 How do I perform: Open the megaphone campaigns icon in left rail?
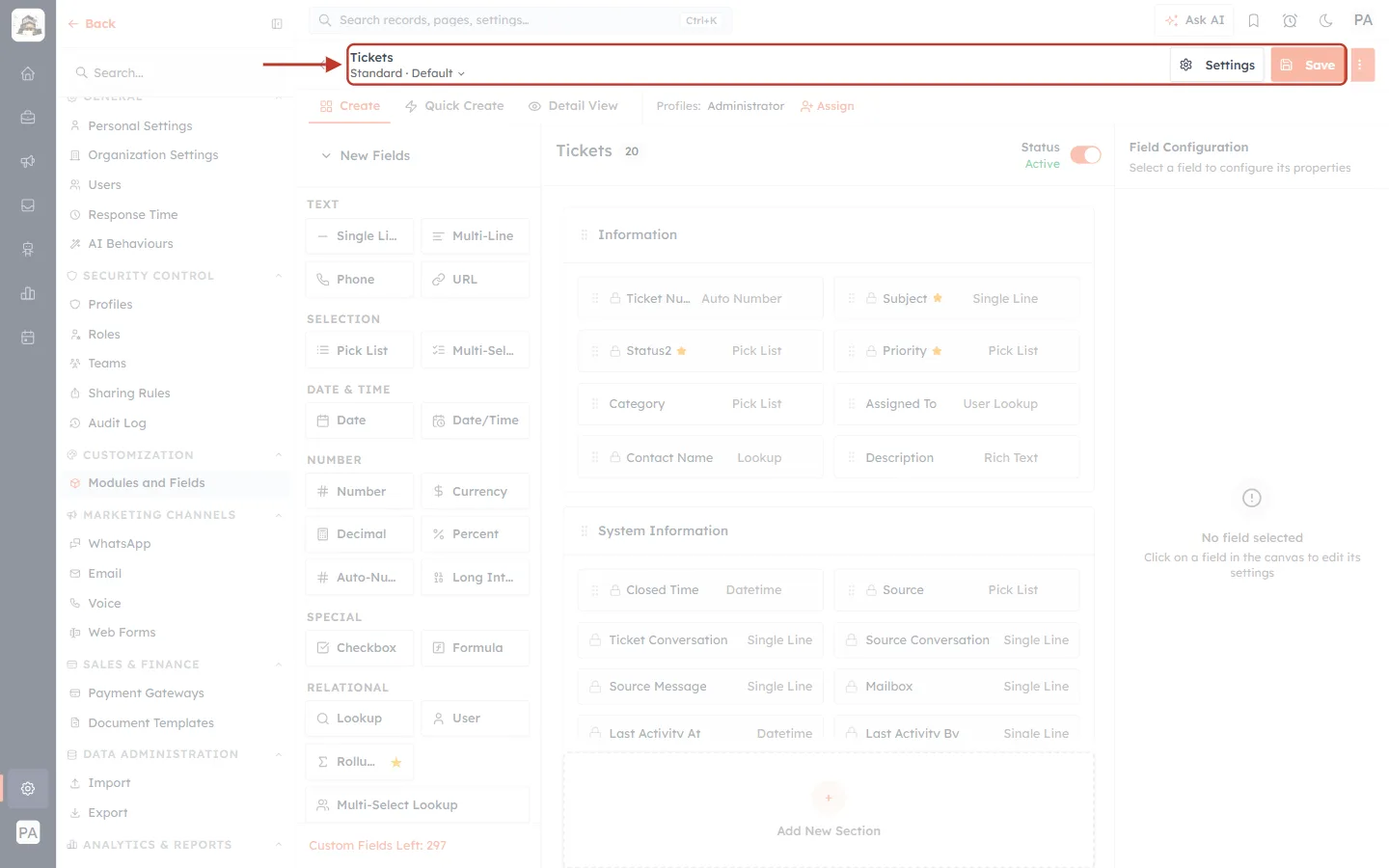(x=28, y=161)
